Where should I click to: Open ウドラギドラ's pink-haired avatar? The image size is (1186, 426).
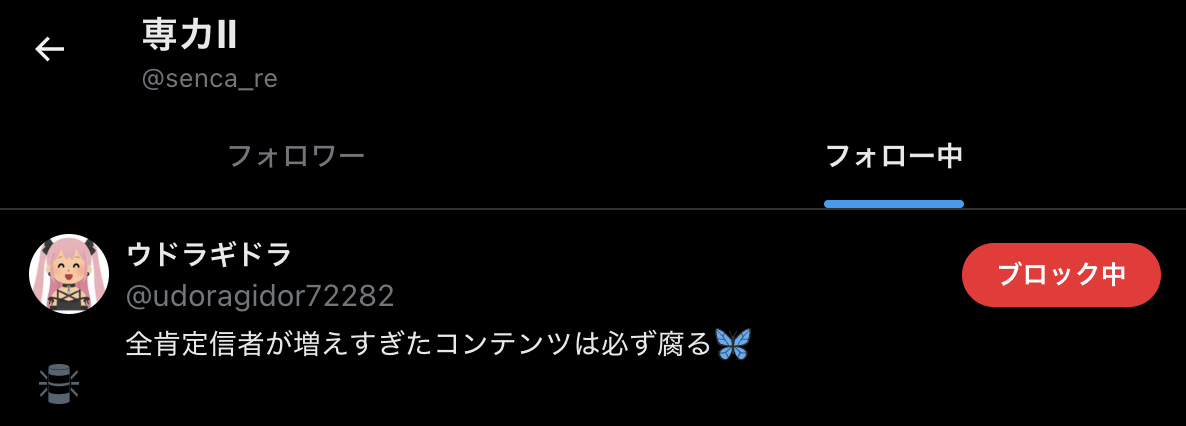coord(69,274)
